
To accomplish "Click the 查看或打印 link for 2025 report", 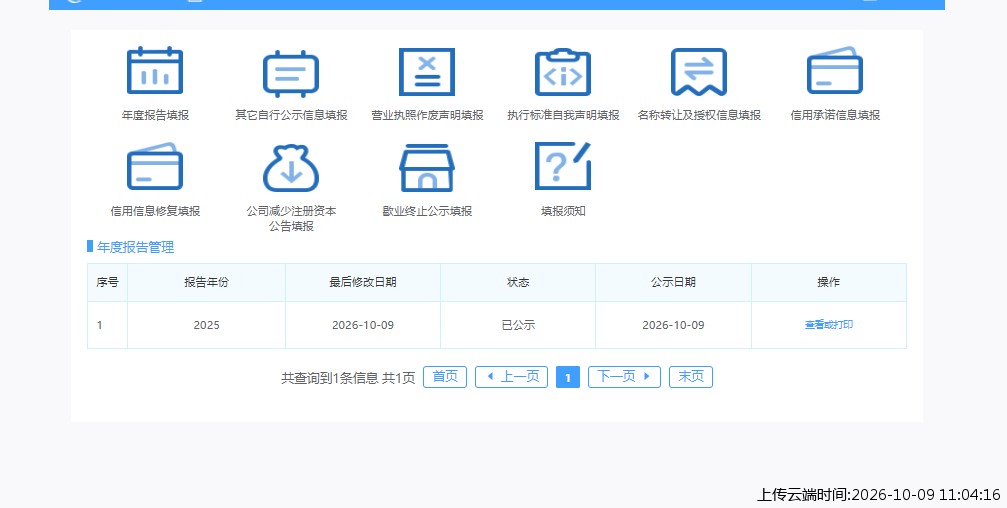I will [x=828, y=325].
